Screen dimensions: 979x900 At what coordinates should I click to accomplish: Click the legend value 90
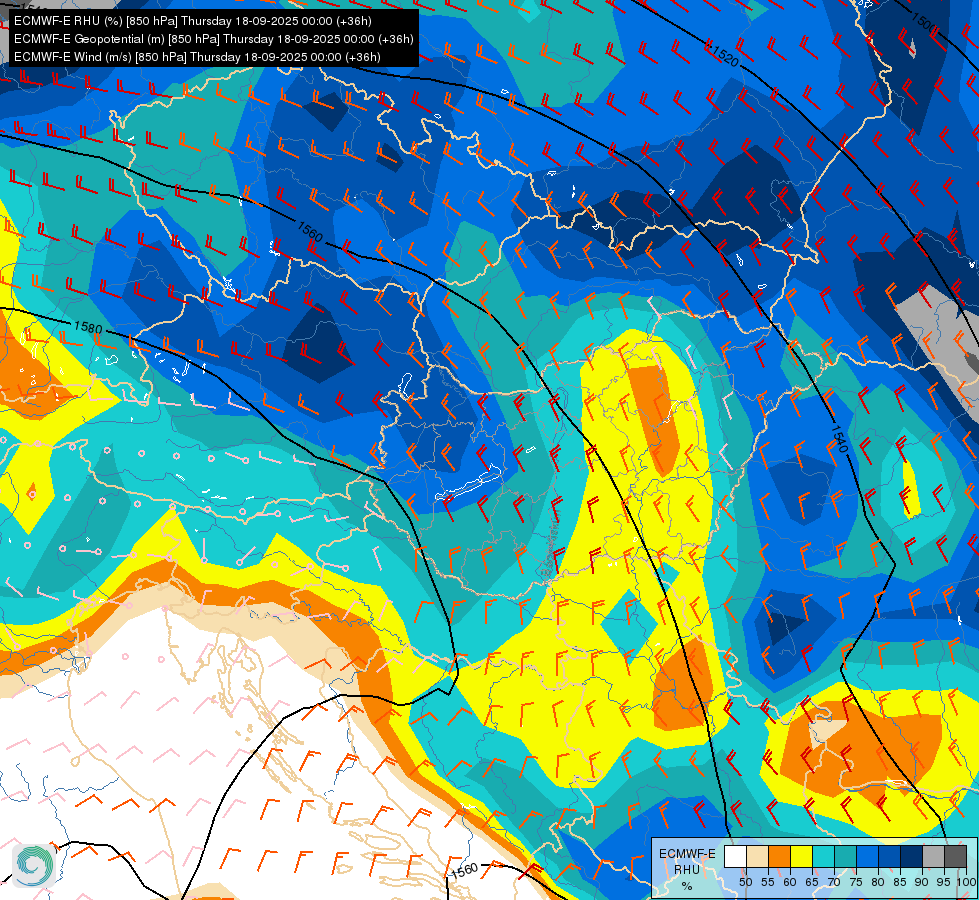(922, 882)
